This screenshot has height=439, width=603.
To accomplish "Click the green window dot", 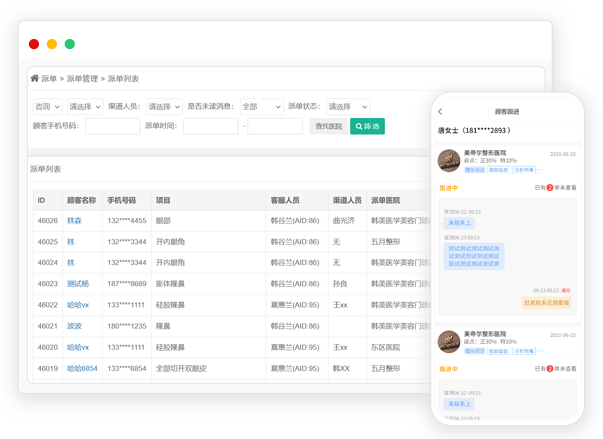I will pyautogui.click(x=70, y=44).
